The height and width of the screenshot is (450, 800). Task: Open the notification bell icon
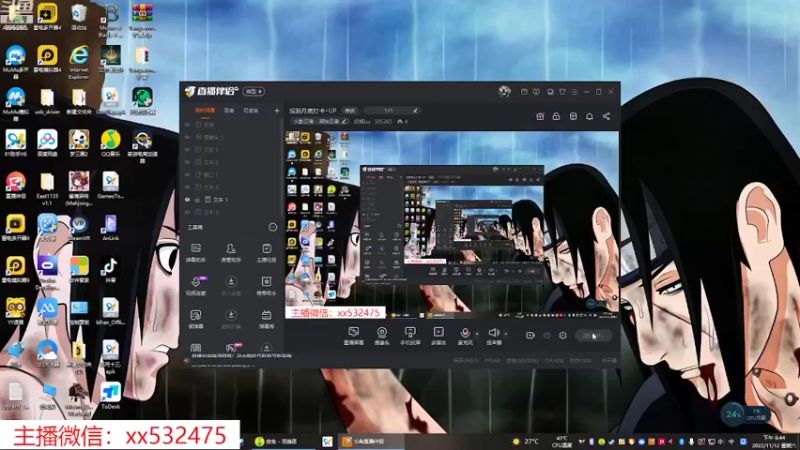[589, 116]
